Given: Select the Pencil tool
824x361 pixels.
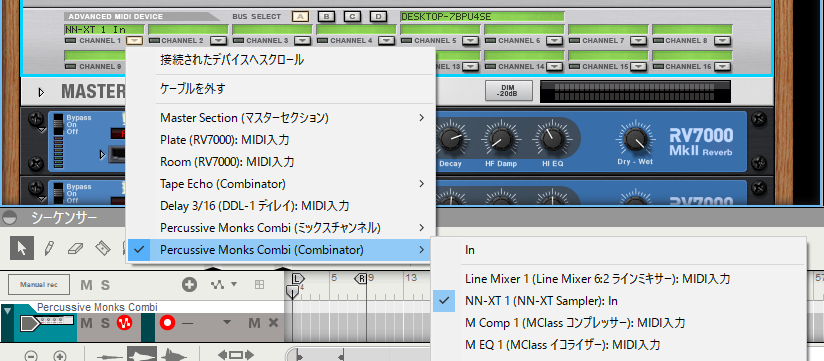Looking at the screenshot, I should (x=49, y=248).
